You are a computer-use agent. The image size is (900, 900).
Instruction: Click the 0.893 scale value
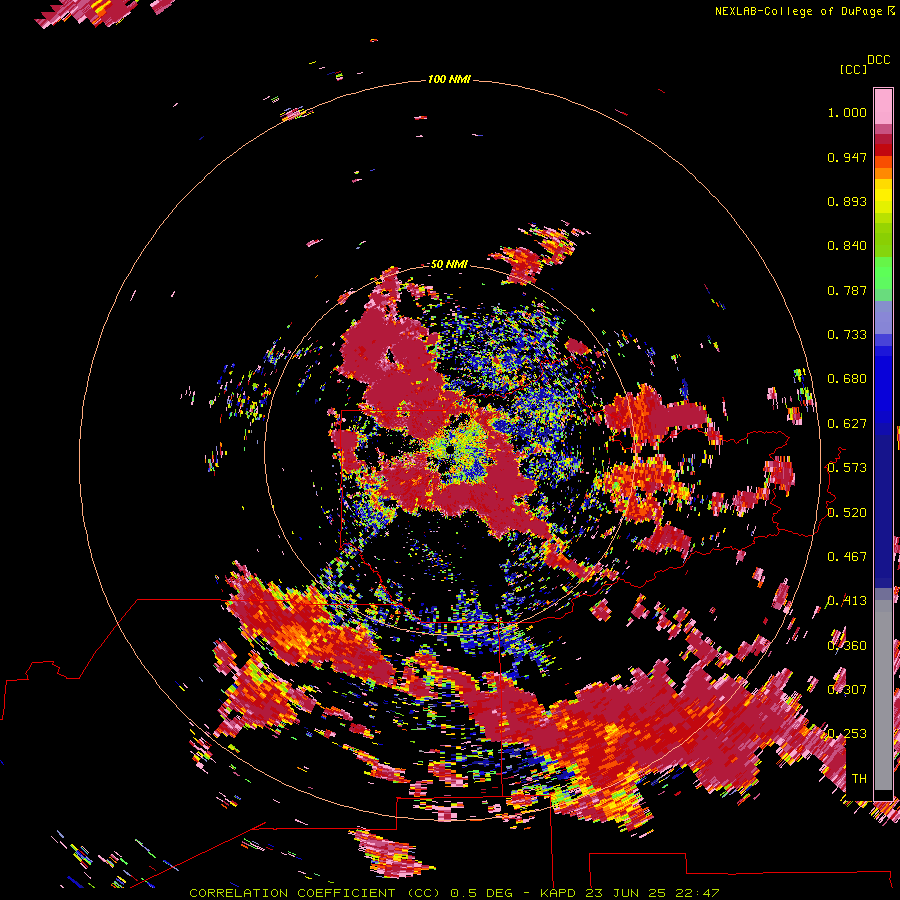point(847,201)
